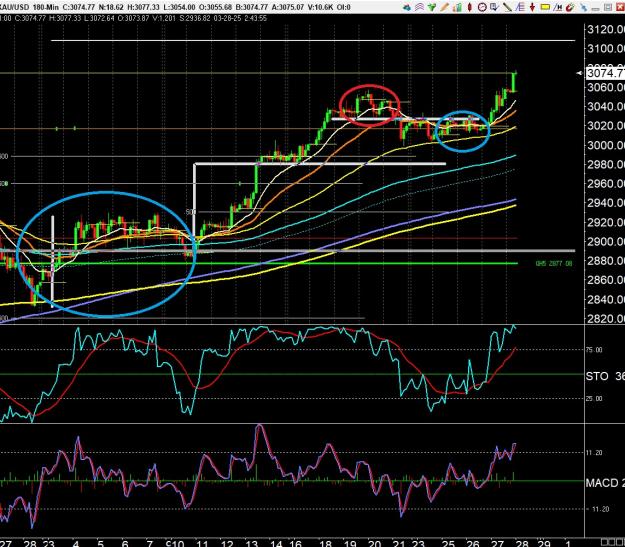The image size is (625, 547).
Task: Click the 3100.00 price axis label
Action: (x=605, y=48)
